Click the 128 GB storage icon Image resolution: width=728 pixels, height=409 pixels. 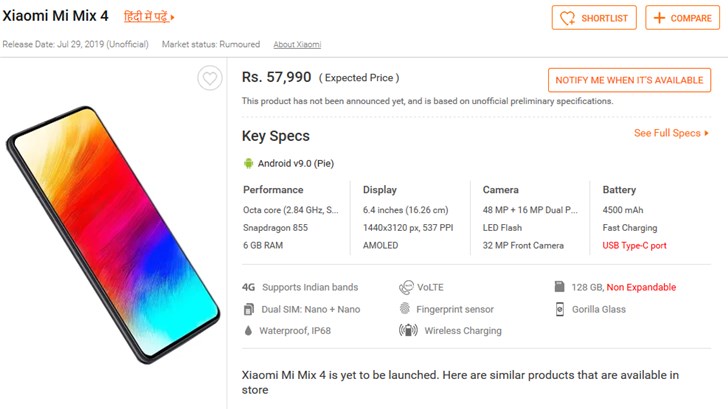coord(562,287)
